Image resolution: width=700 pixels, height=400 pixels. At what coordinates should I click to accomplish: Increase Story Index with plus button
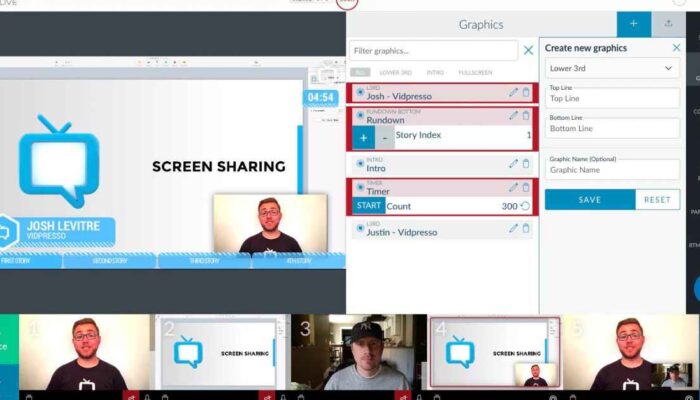363,138
